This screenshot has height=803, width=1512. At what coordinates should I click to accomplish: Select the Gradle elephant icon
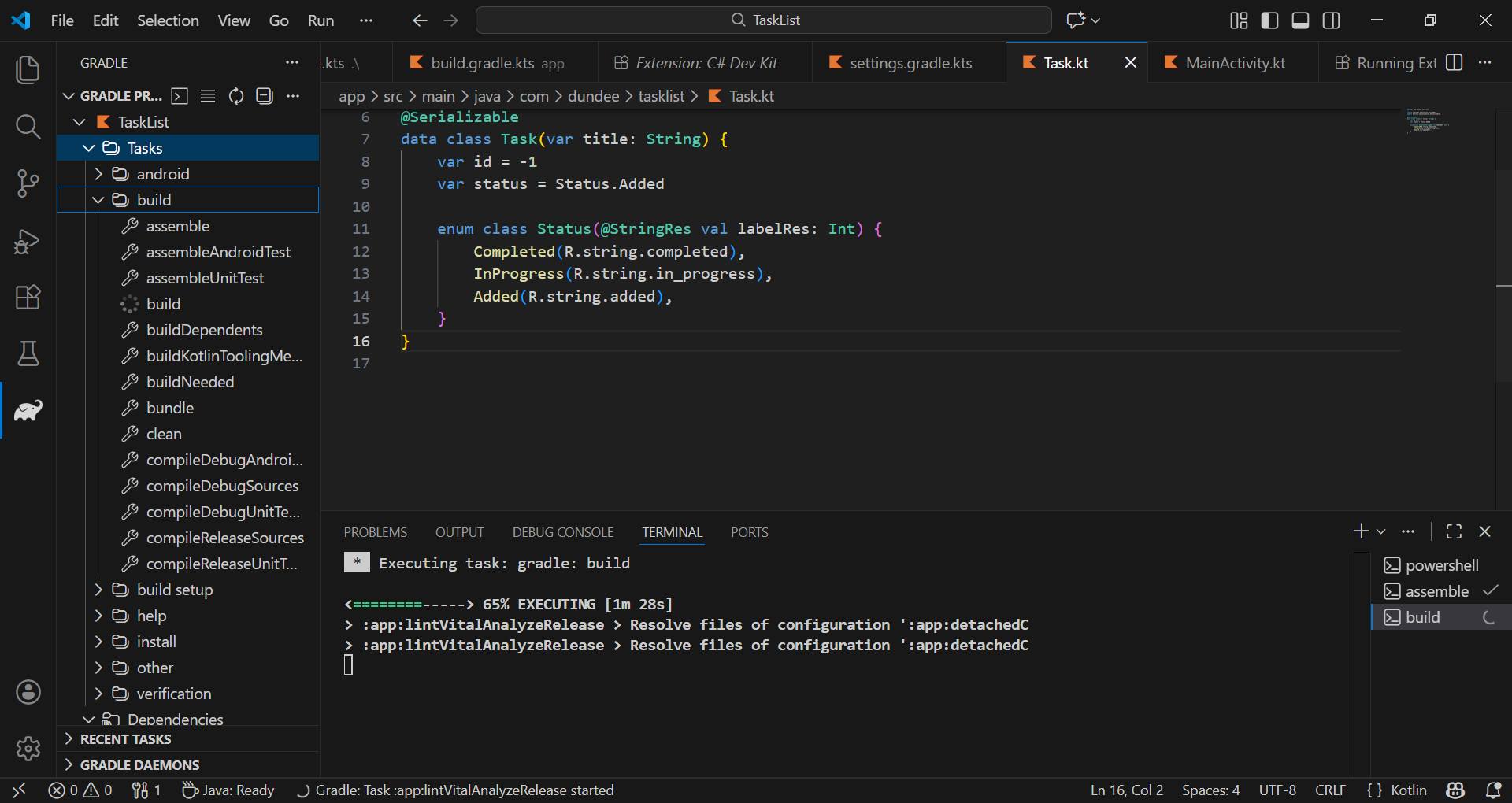pos(28,410)
